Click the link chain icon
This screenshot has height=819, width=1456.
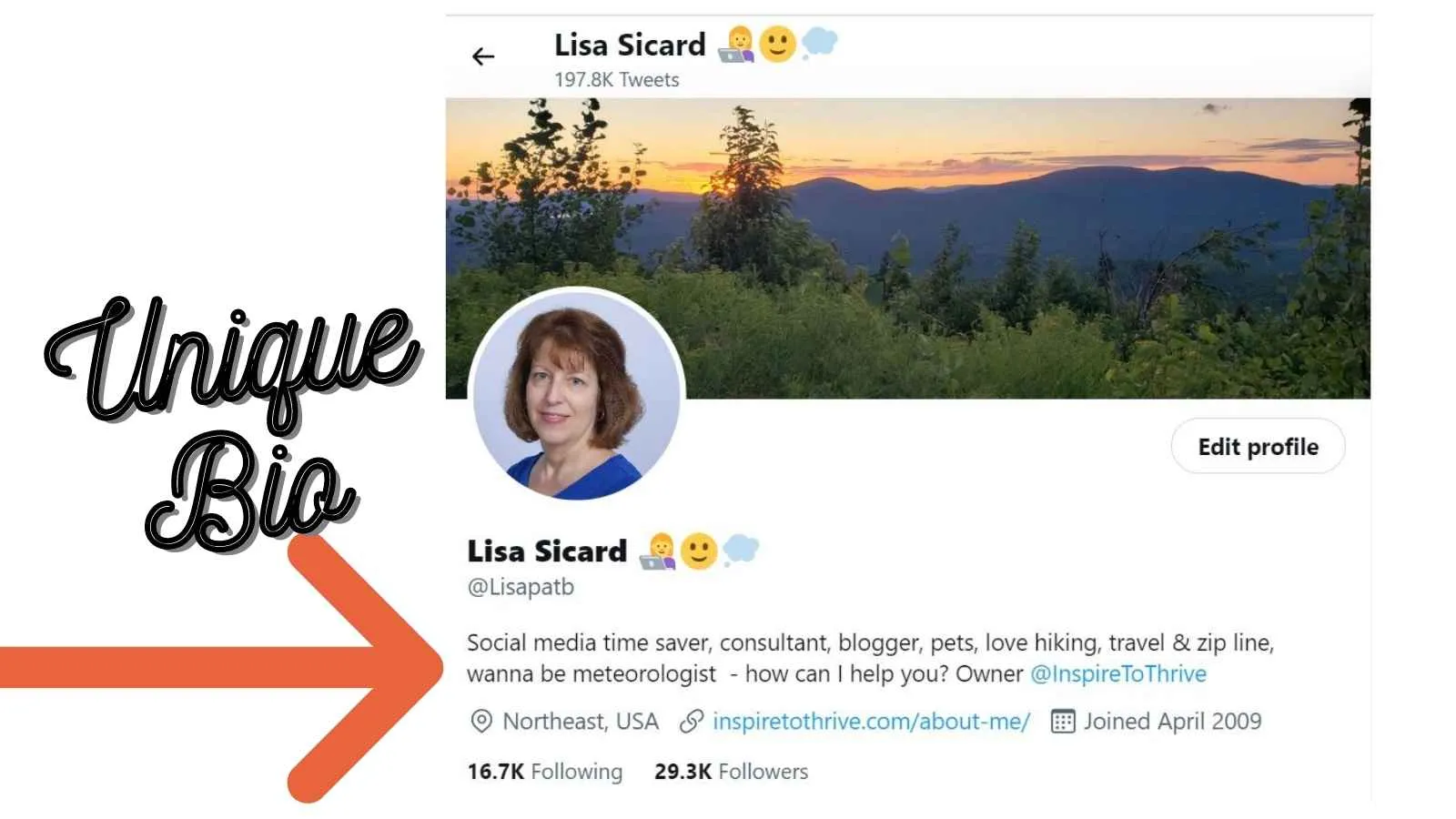point(692,722)
